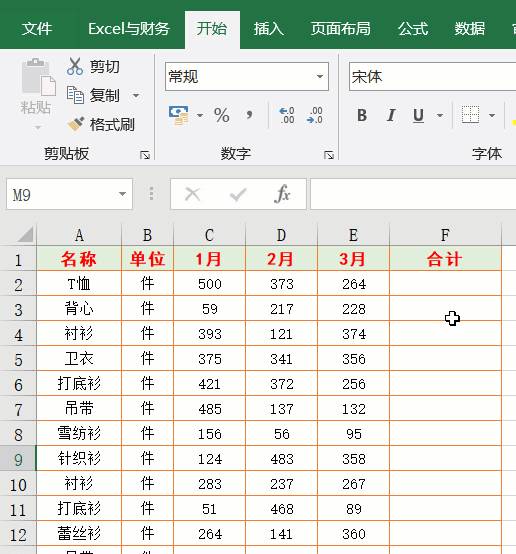Image resolution: width=516 pixels, height=554 pixels.
Task: Click header cell 合计
Action: pyautogui.click(x=445, y=259)
